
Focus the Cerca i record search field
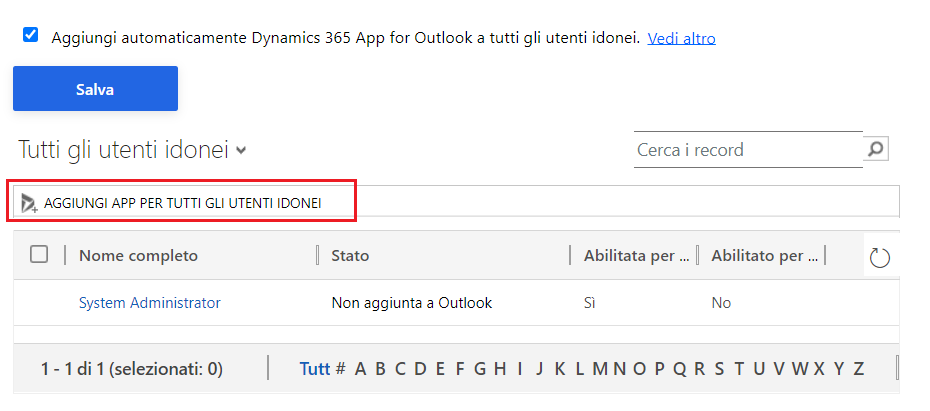pyautogui.click(x=748, y=149)
